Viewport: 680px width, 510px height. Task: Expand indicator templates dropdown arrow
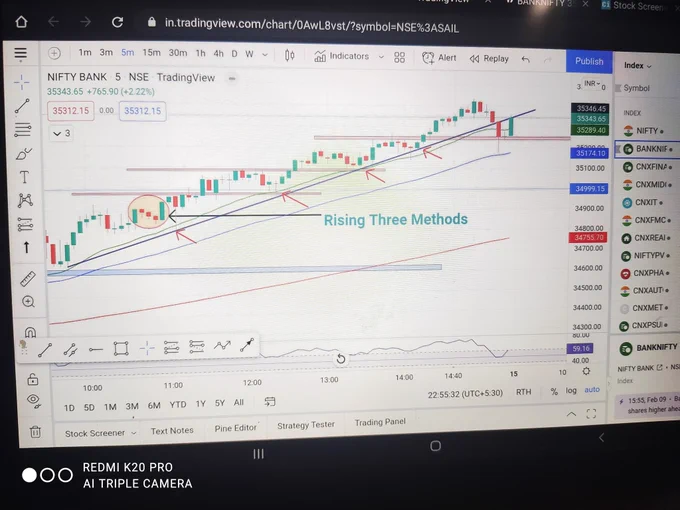[x=381, y=57]
